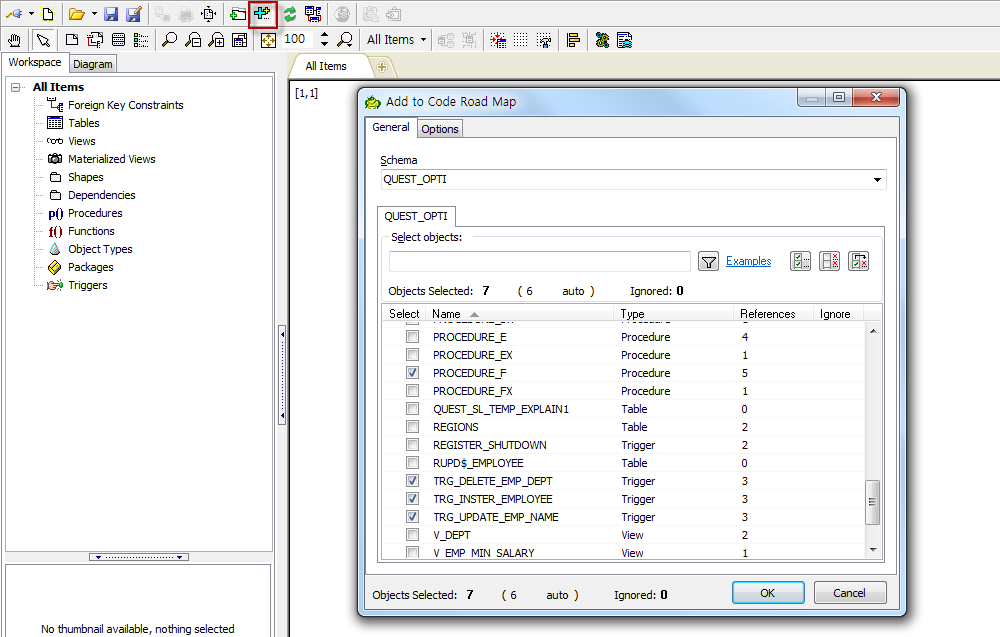1000x637 pixels.
Task: Collapse the All Items tree node
Action: click(x=17, y=87)
